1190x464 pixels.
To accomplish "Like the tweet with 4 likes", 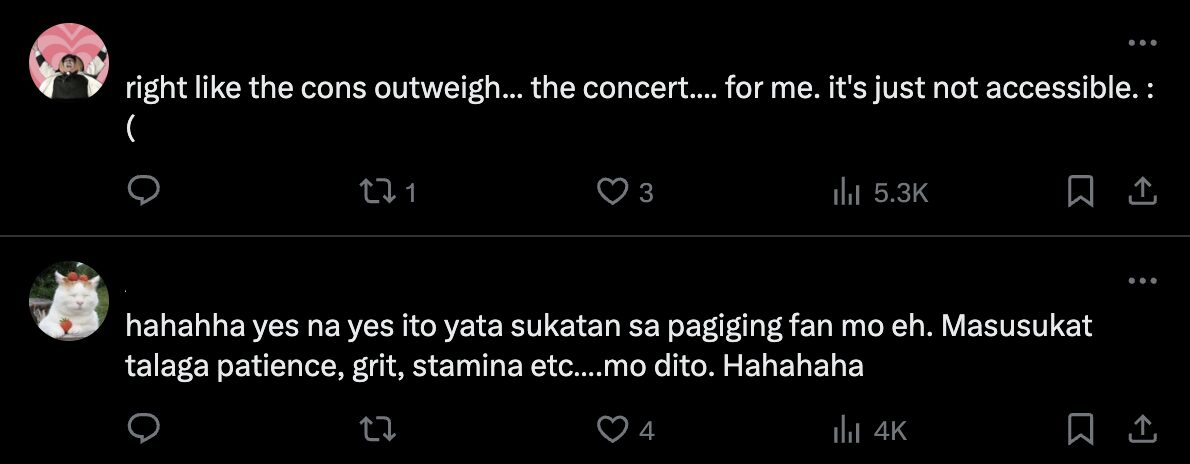I will [x=611, y=429].
